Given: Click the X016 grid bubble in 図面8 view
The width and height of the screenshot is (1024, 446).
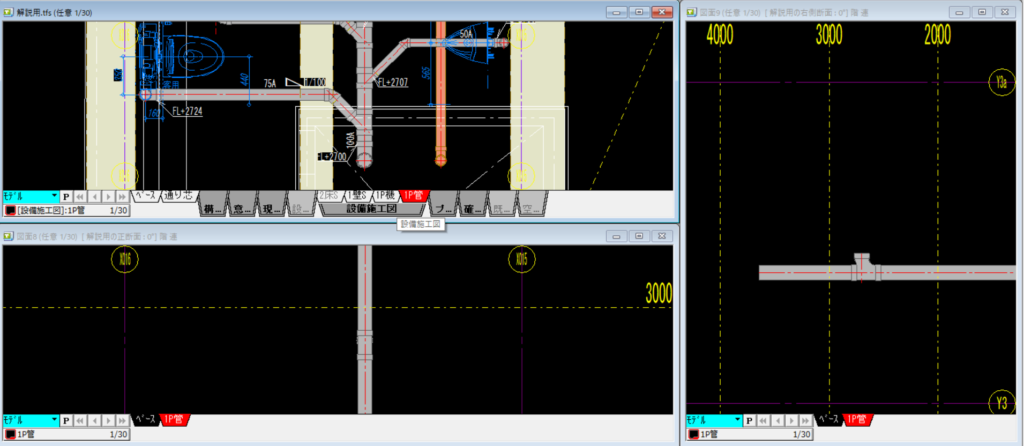Looking at the screenshot, I should pos(124,260).
